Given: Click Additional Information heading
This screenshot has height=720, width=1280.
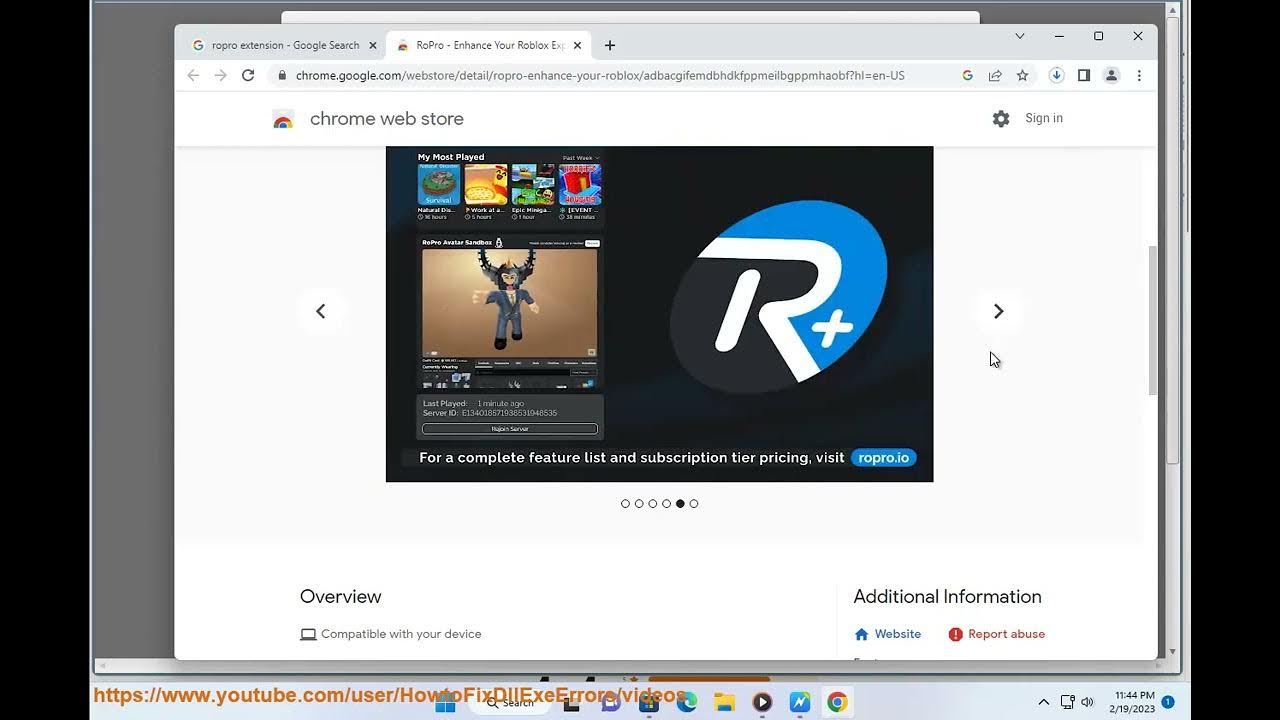Looking at the screenshot, I should click(x=948, y=597).
